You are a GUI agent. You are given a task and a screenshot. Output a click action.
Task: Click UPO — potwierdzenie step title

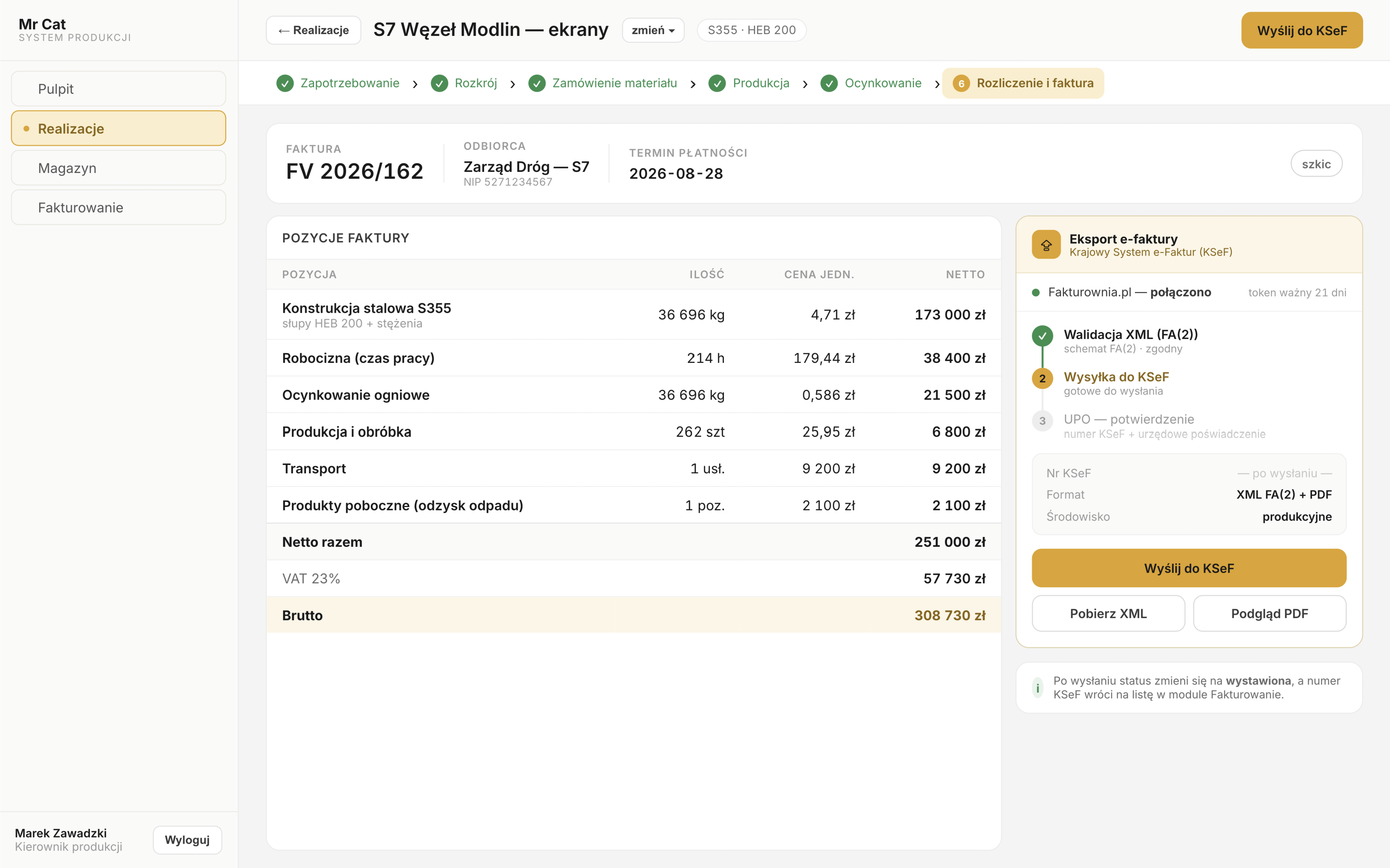click(1129, 419)
